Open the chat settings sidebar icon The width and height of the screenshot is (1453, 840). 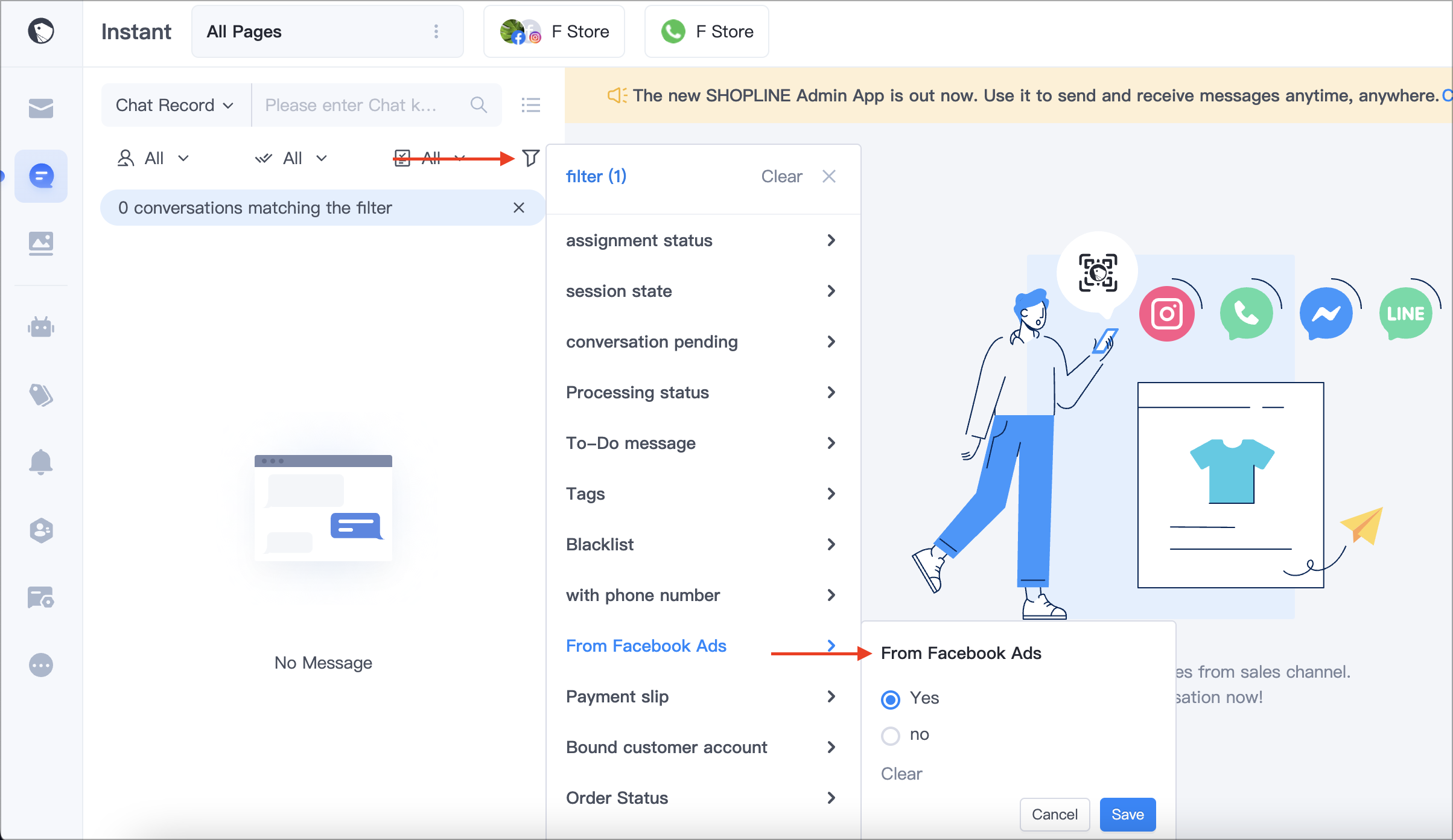click(x=41, y=597)
